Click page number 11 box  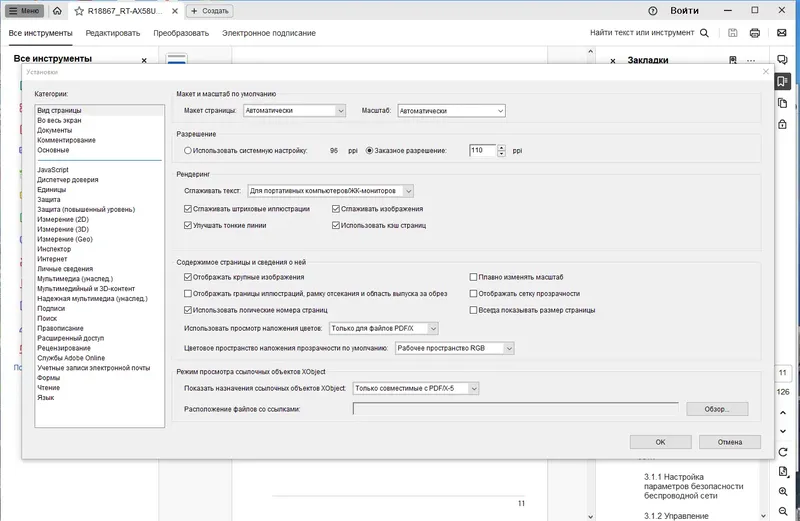(x=783, y=373)
